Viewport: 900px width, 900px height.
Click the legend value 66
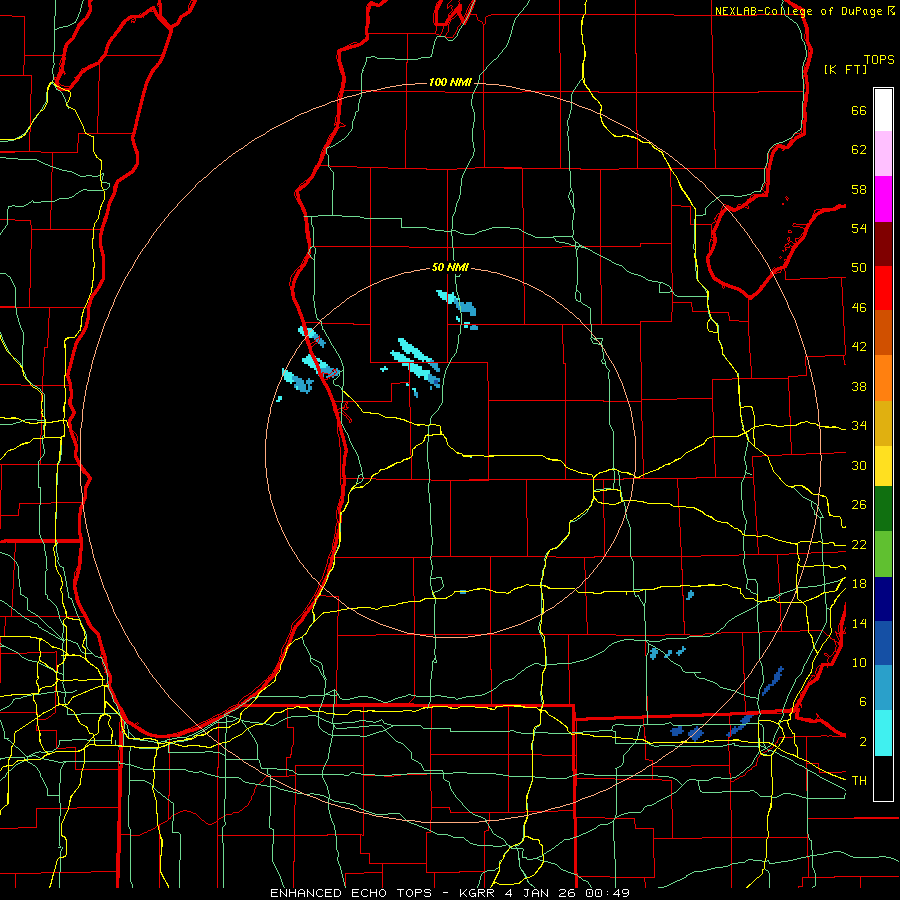tap(859, 111)
